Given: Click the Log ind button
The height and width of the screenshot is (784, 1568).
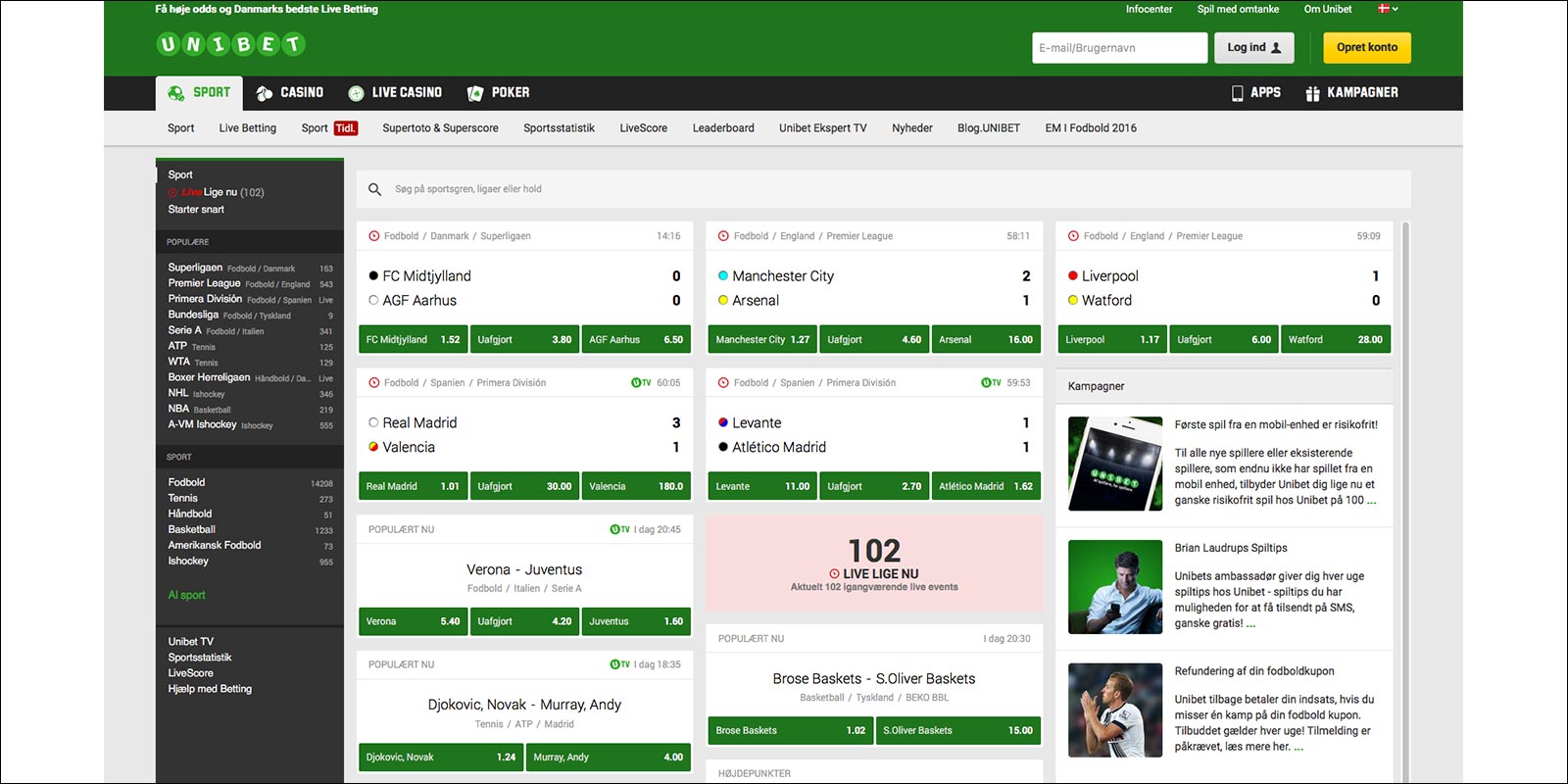Looking at the screenshot, I should coord(1254,47).
